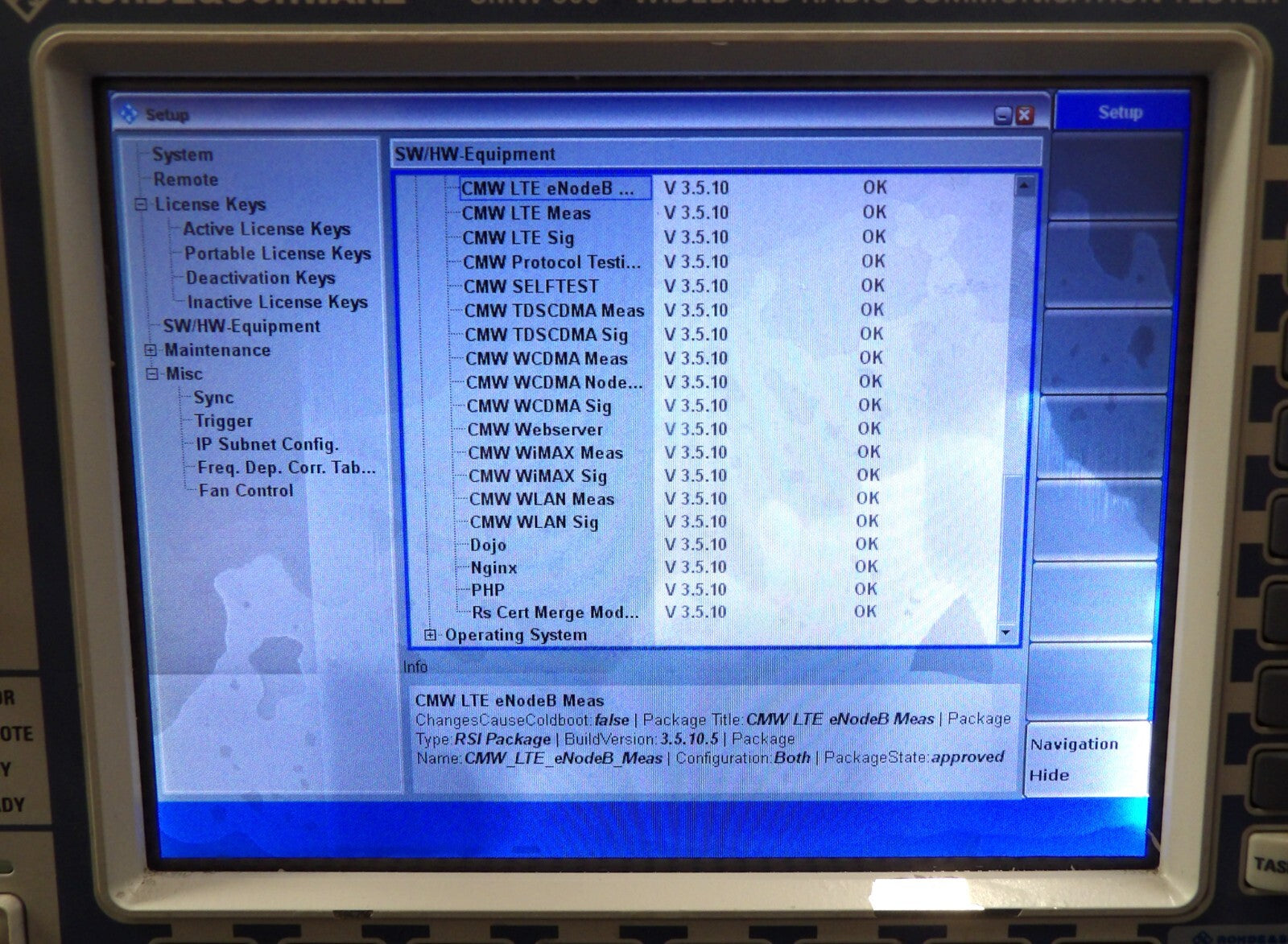
Task: Collapse the Misc tree node
Action: coord(152,374)
